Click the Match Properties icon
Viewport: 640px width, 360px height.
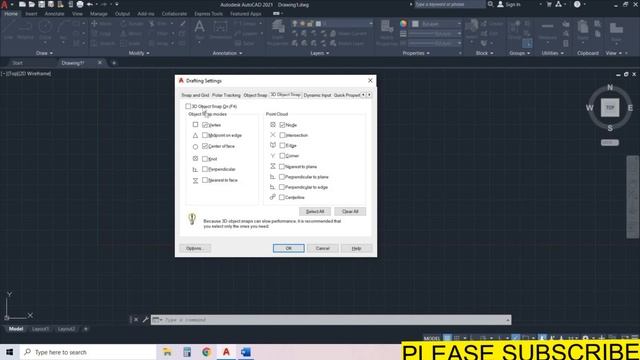coord(386,33)
